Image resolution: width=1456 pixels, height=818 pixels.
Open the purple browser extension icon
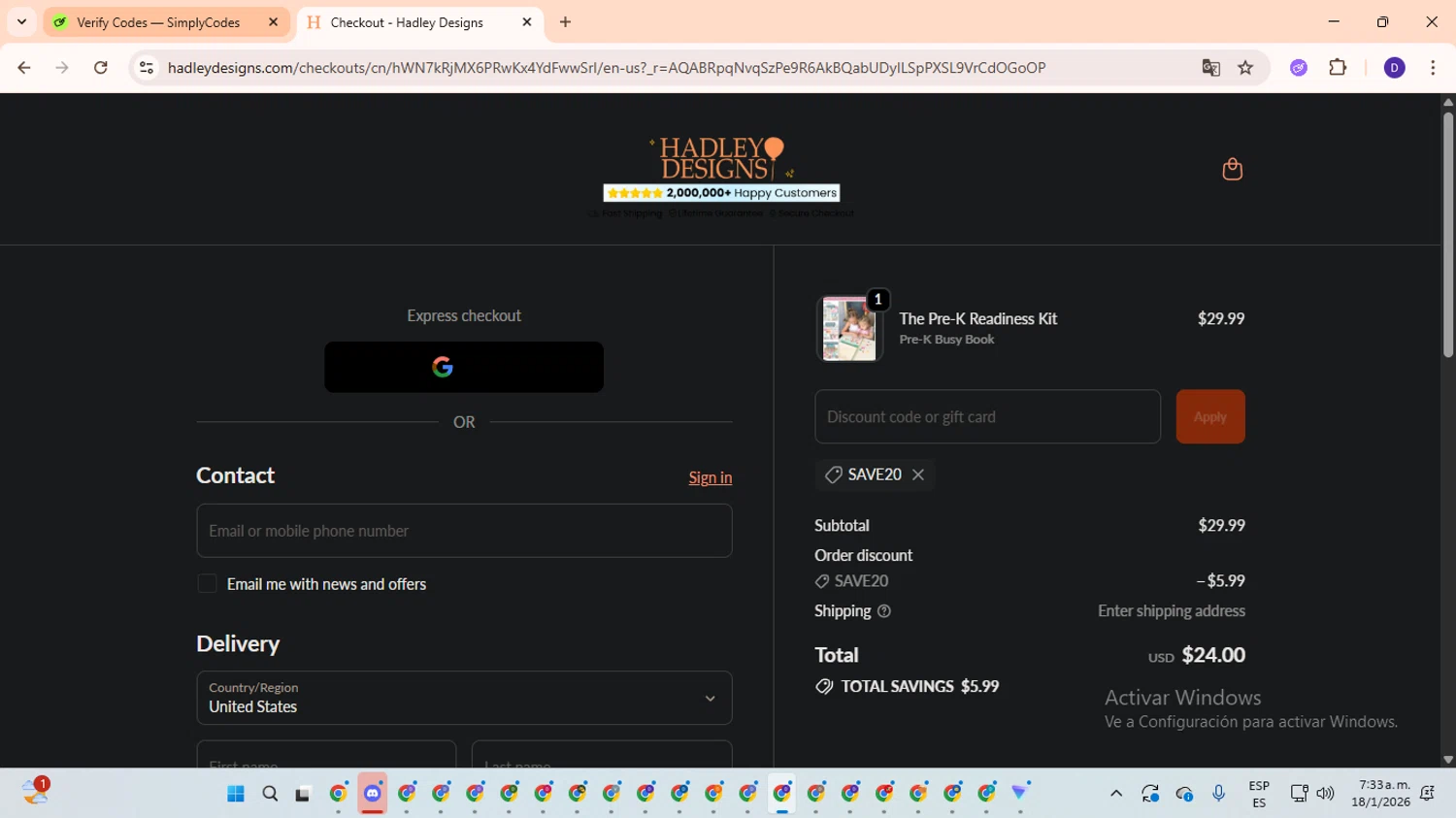tap(1299, 68)
